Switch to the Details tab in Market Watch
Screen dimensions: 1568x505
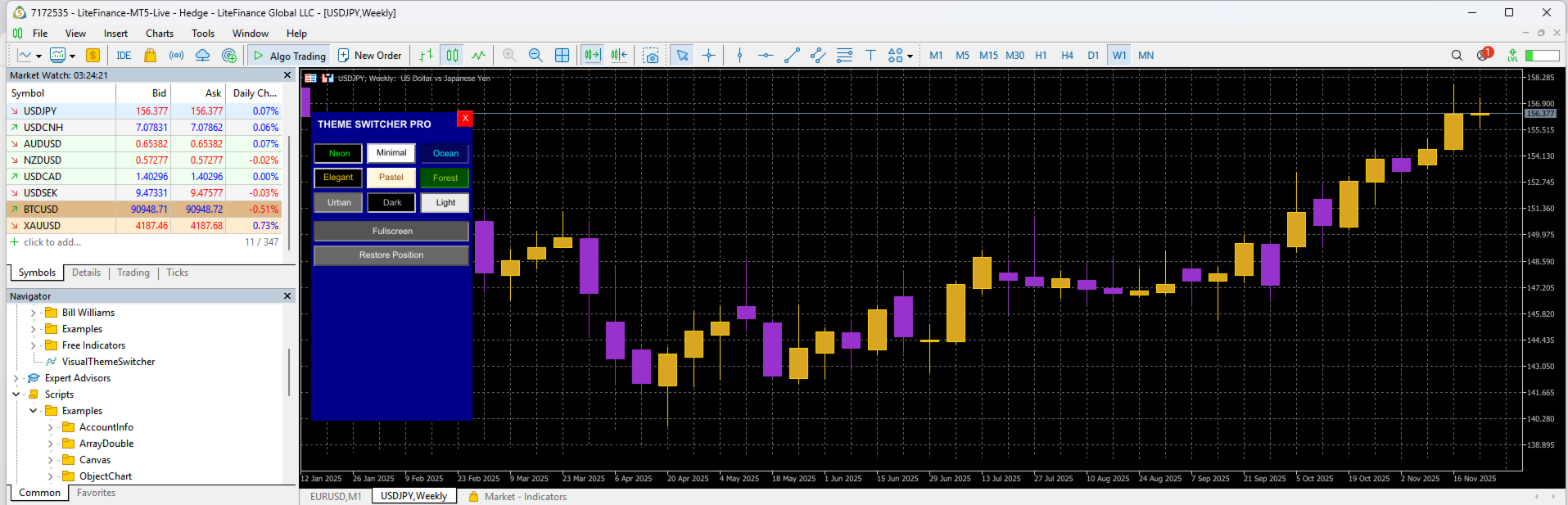pyautogui.click(x=86, y=273)
